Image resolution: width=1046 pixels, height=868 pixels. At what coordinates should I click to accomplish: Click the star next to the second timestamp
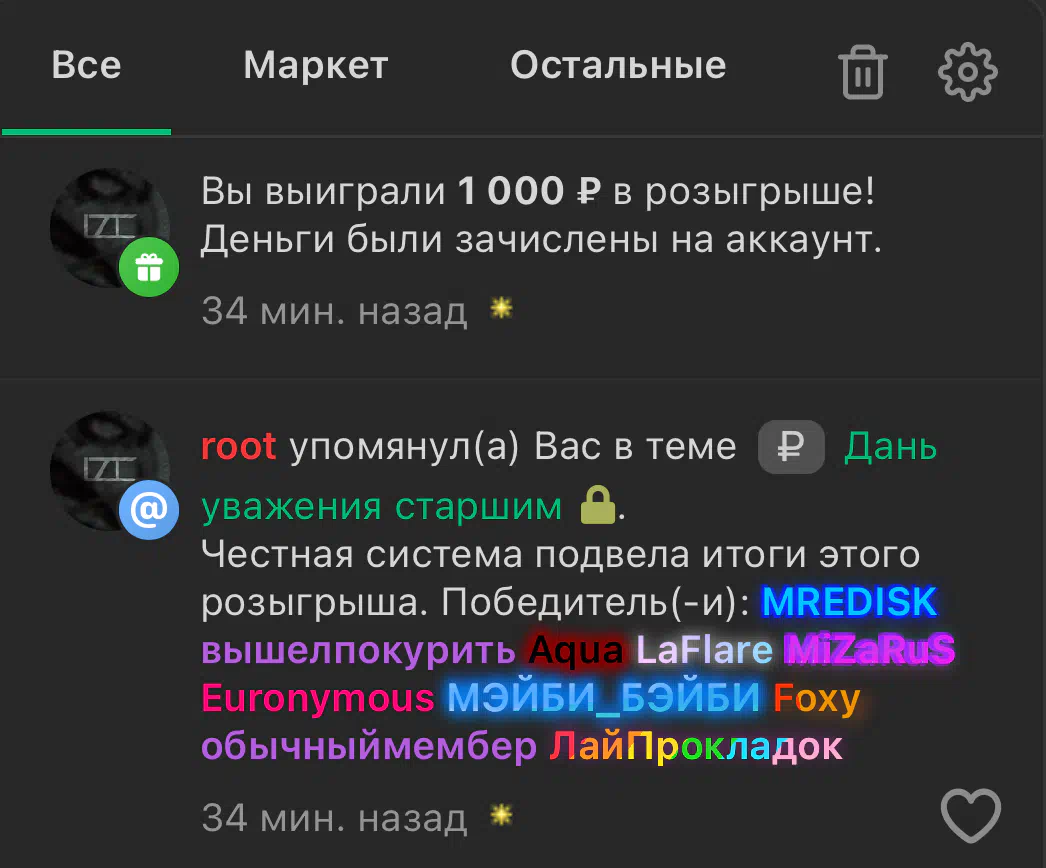501,815
